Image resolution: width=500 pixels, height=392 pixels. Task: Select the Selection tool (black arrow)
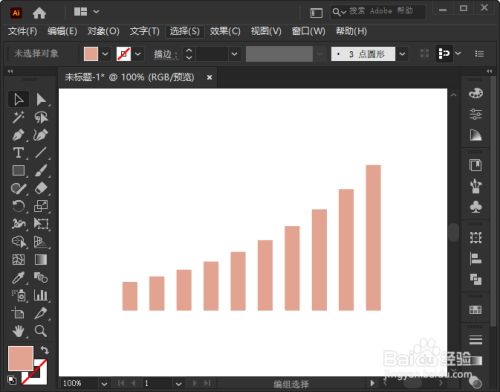(18, 99)
